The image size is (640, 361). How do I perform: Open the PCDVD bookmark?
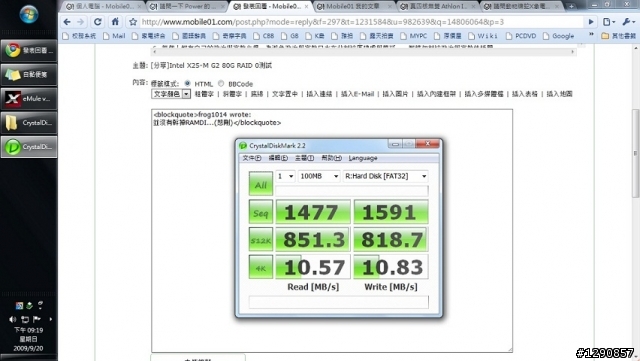point(521,36)
